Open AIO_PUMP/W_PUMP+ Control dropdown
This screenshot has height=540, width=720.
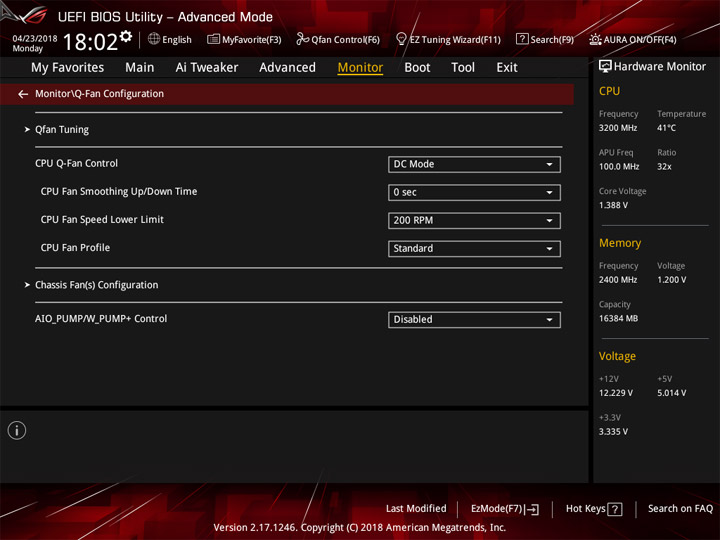[x=474, y=320]
